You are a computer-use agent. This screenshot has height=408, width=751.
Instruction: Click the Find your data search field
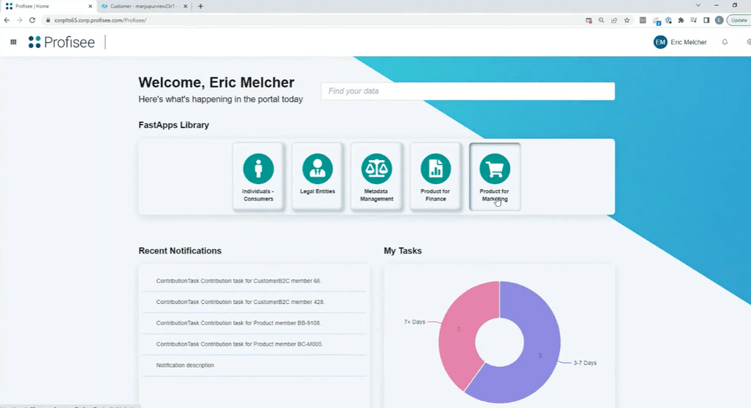(x=468, y=91)
